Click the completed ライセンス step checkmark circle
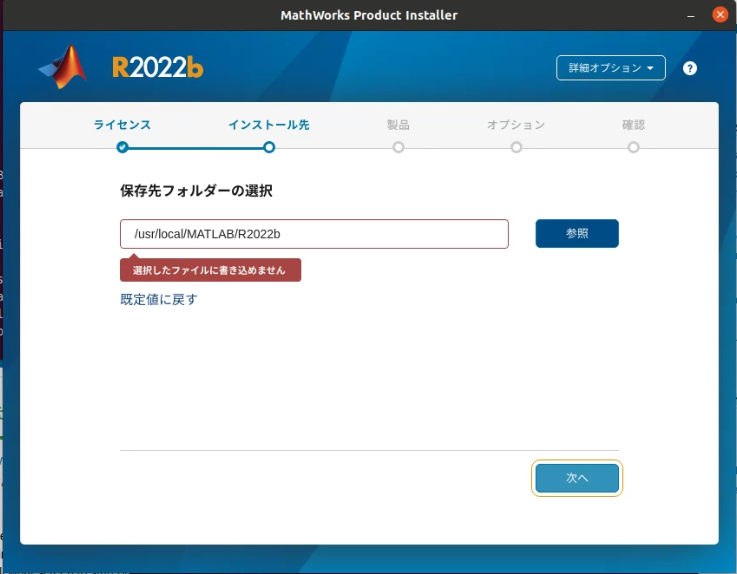The height and width of the screenshot is (574, 737). (123, 148)
